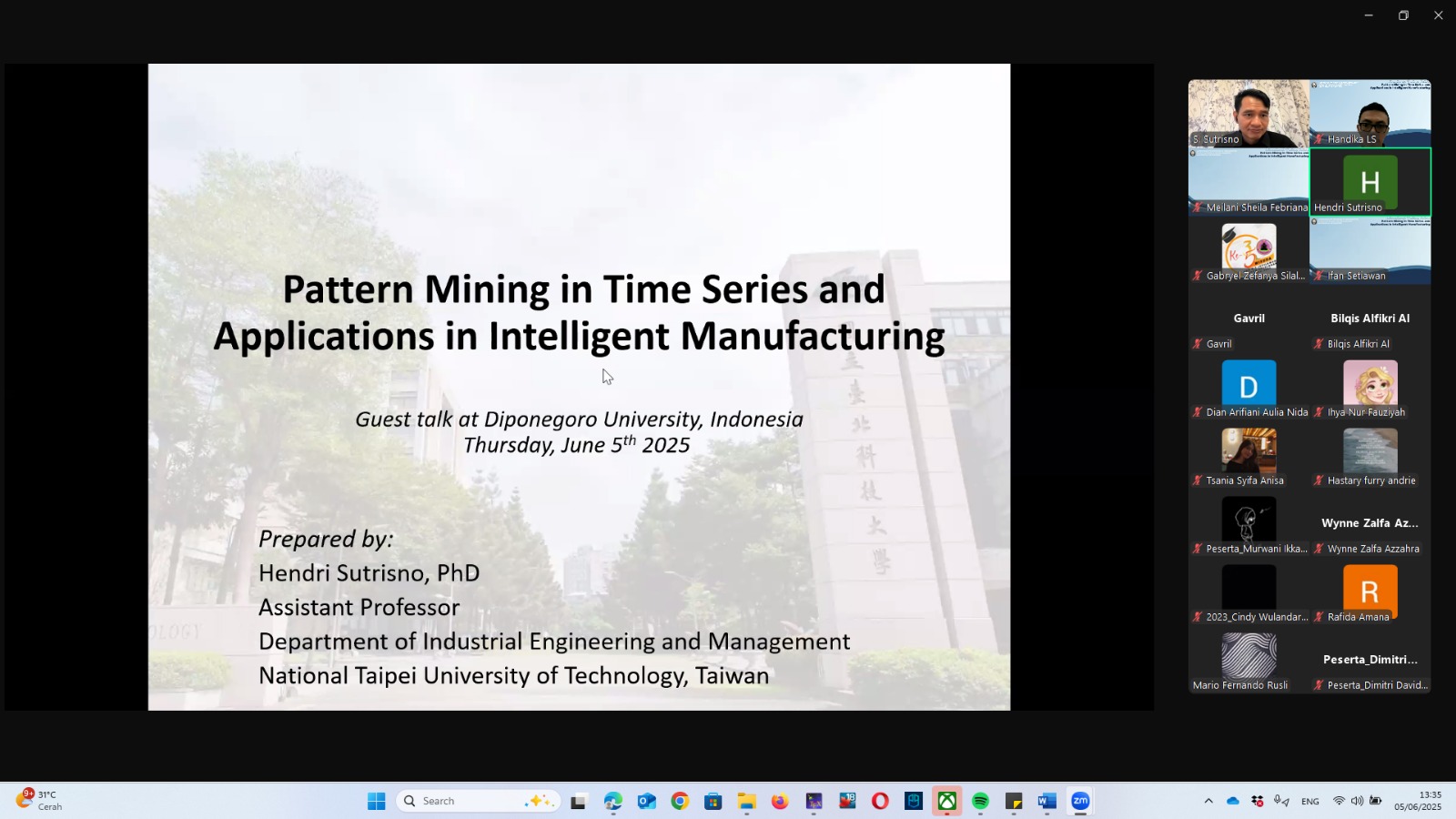Click the weather widget showing 31°C
The image size is (1456, 819).
[39, 801]
